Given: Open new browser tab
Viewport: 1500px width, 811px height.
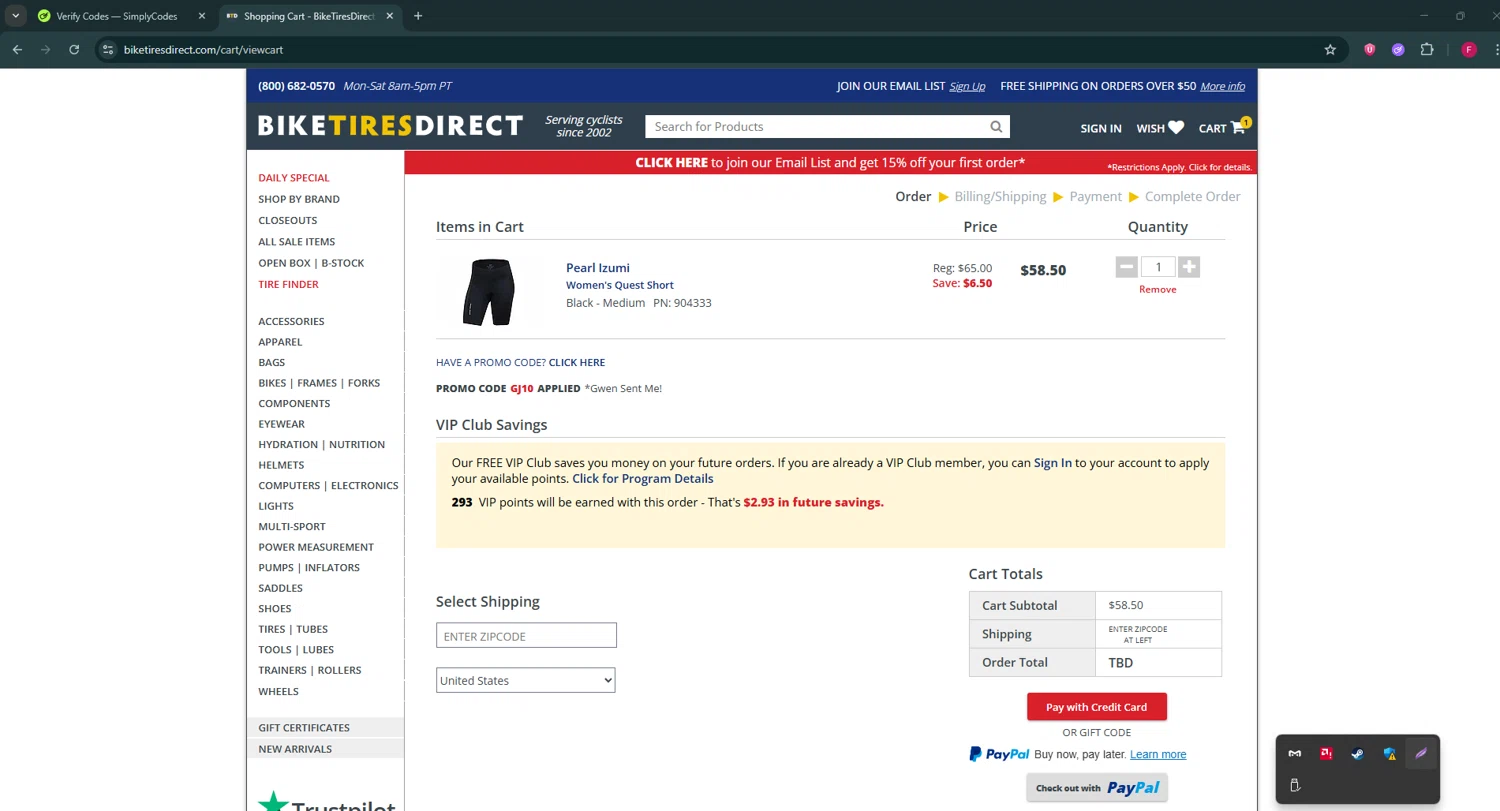Looking at the screenshot, I should point(418,16).
